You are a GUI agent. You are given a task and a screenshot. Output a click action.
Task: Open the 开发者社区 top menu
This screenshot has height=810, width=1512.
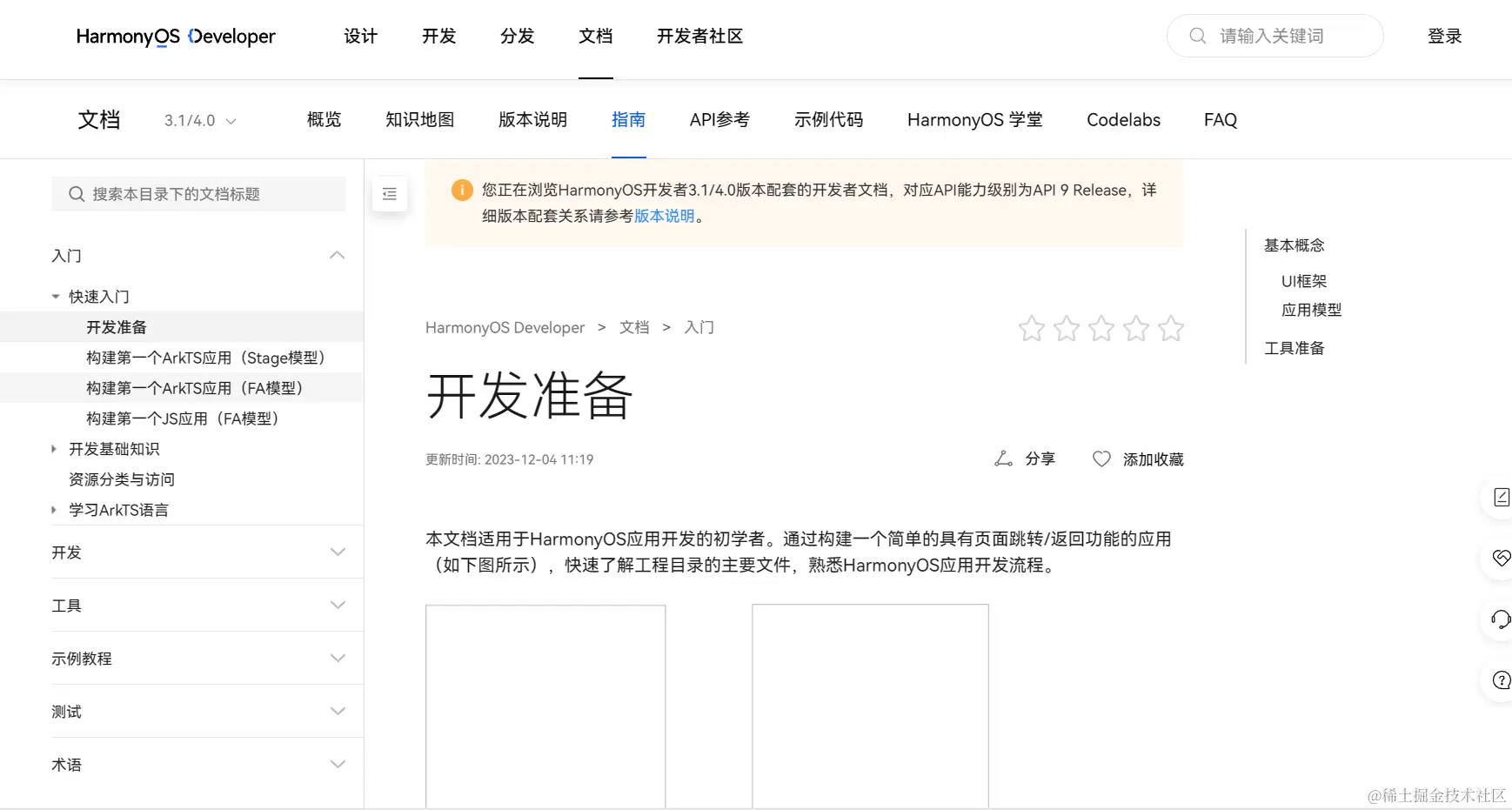[x=700, y=36]
